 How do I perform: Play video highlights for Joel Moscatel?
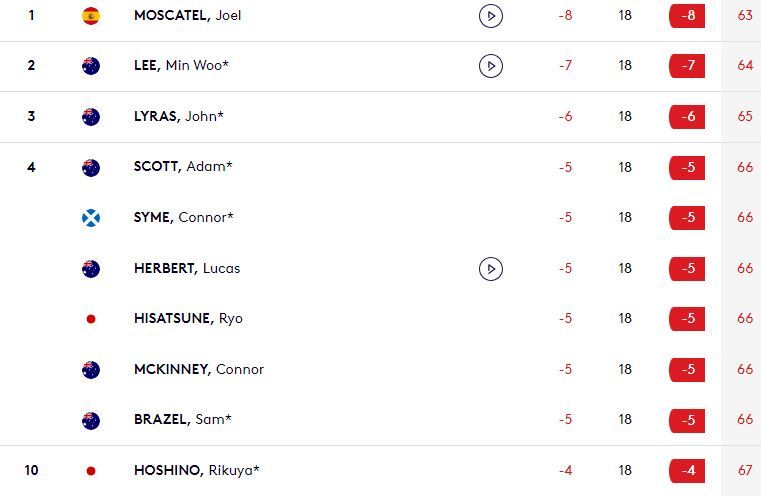[490, 16]
